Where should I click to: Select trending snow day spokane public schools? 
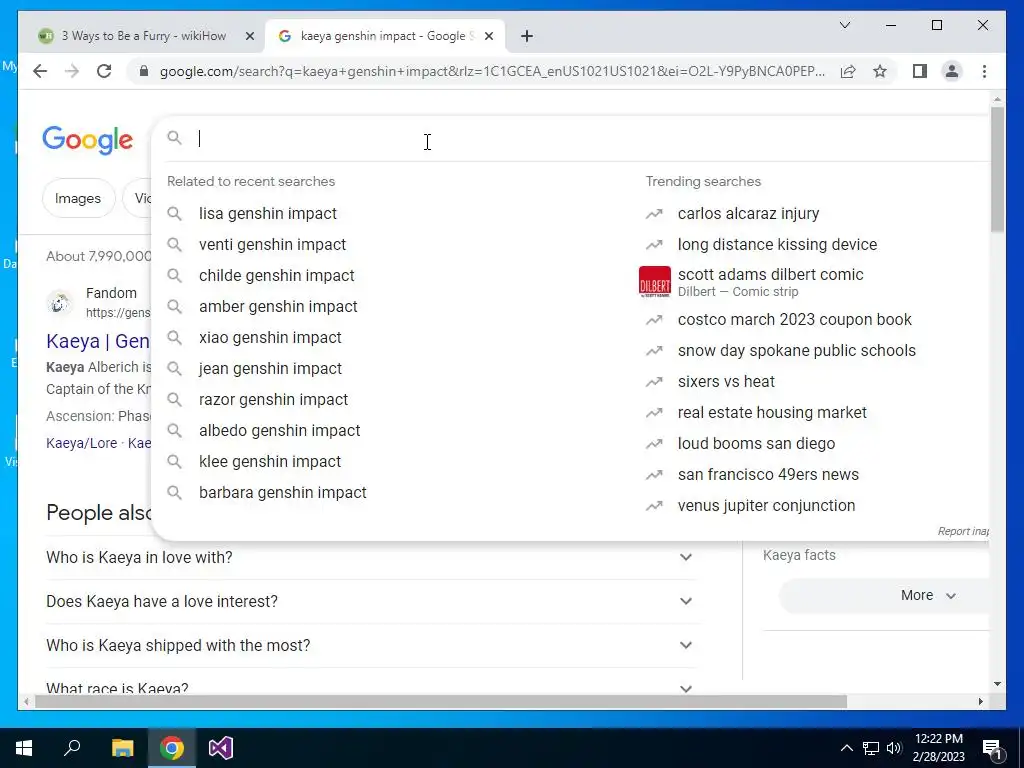796,351
